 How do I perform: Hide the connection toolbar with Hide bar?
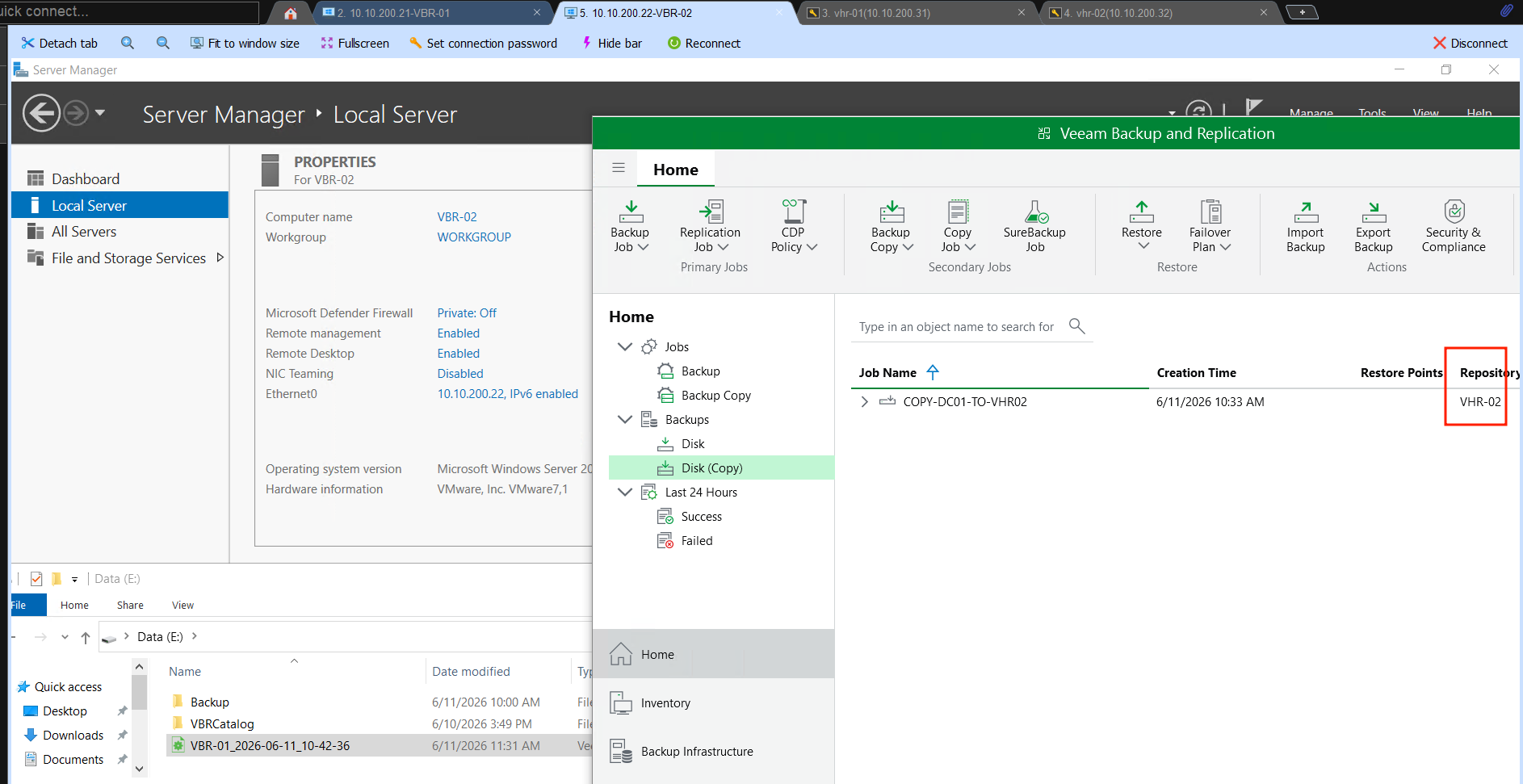click(611, 43)
